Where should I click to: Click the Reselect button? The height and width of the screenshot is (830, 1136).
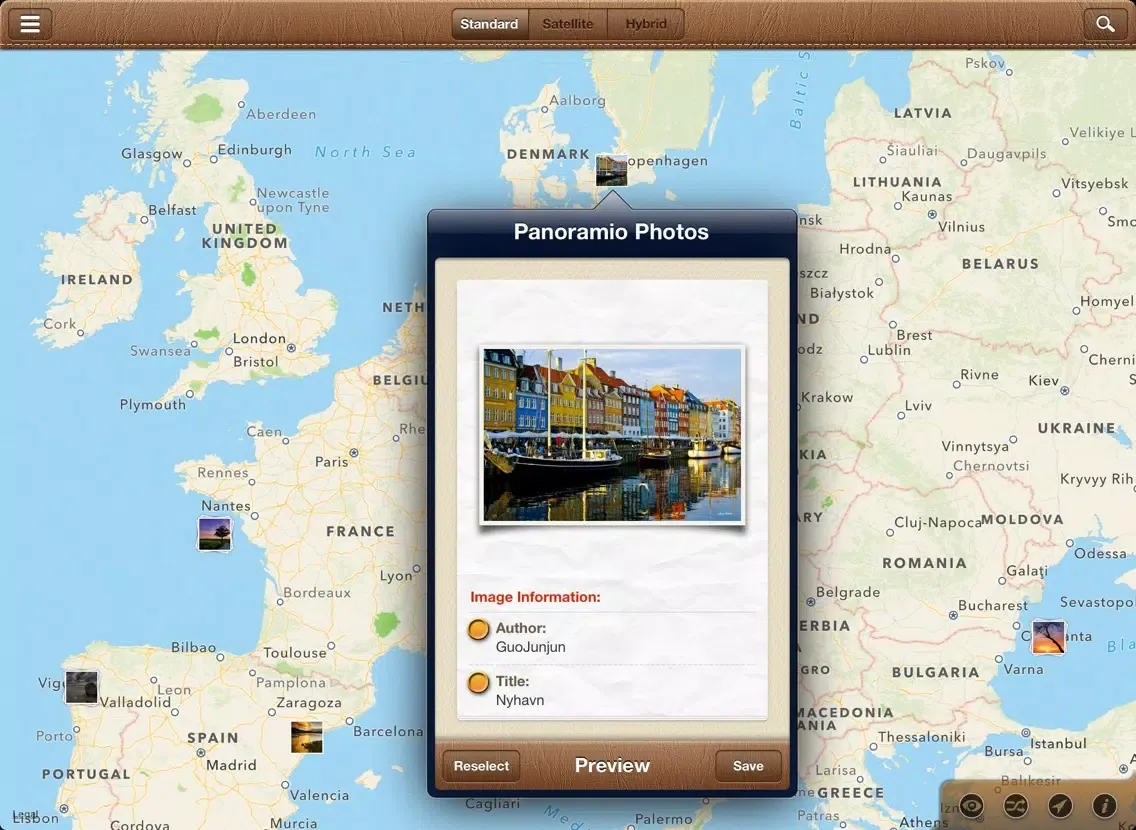(481, 766)
